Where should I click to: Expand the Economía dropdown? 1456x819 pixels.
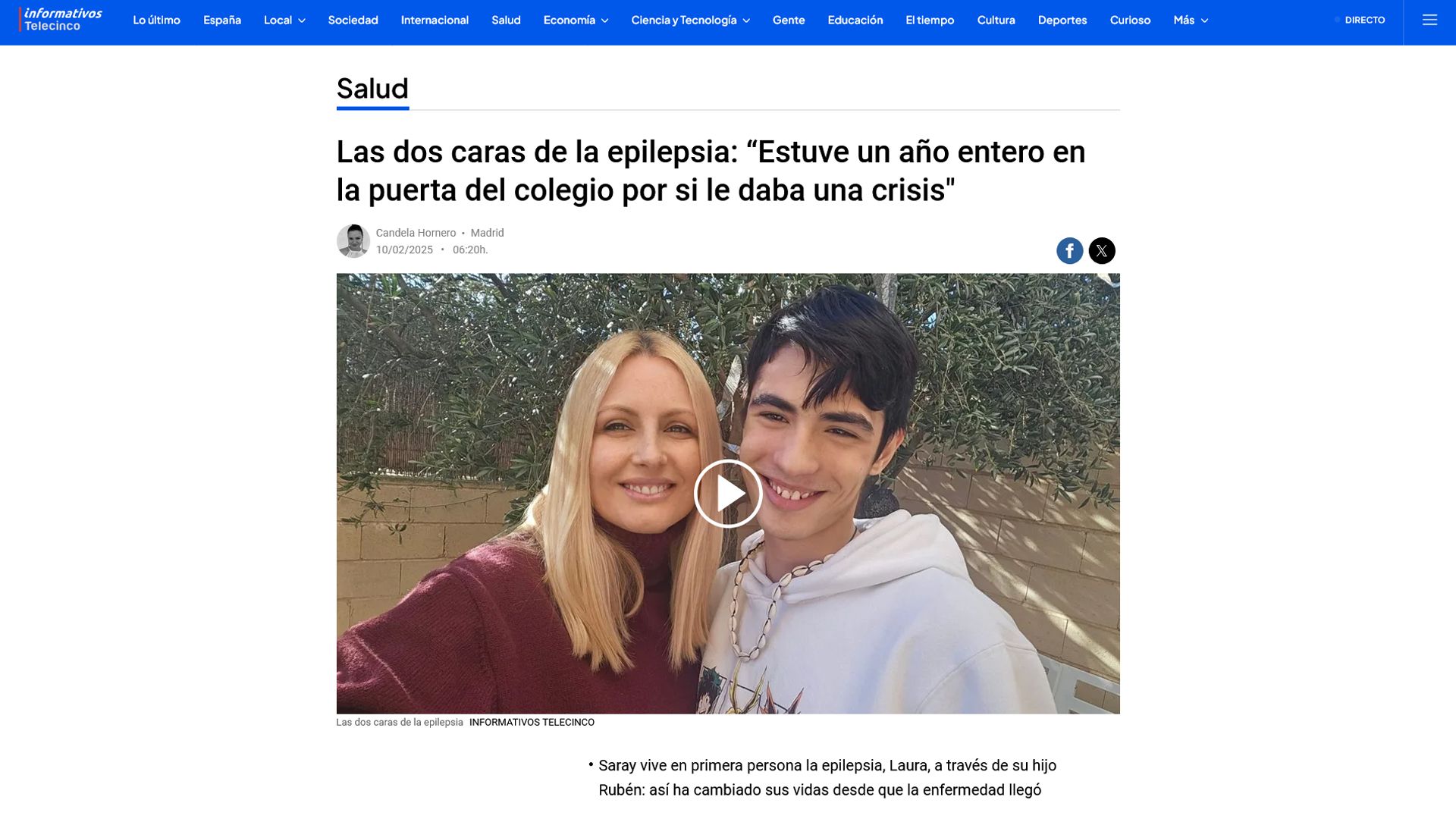576,20
